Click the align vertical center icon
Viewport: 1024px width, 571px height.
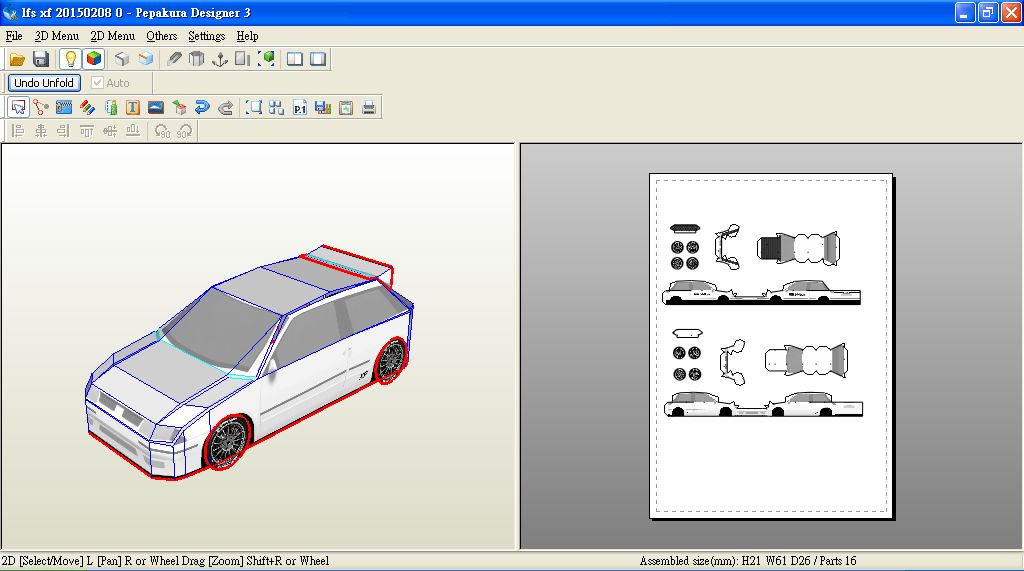[110, 131]
